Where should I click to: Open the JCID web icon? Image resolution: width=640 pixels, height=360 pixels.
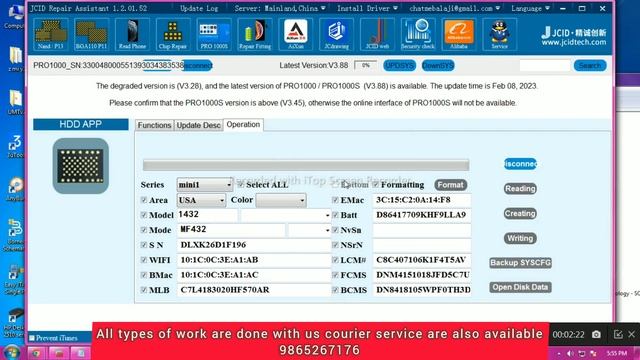click(x=377, y=34)
